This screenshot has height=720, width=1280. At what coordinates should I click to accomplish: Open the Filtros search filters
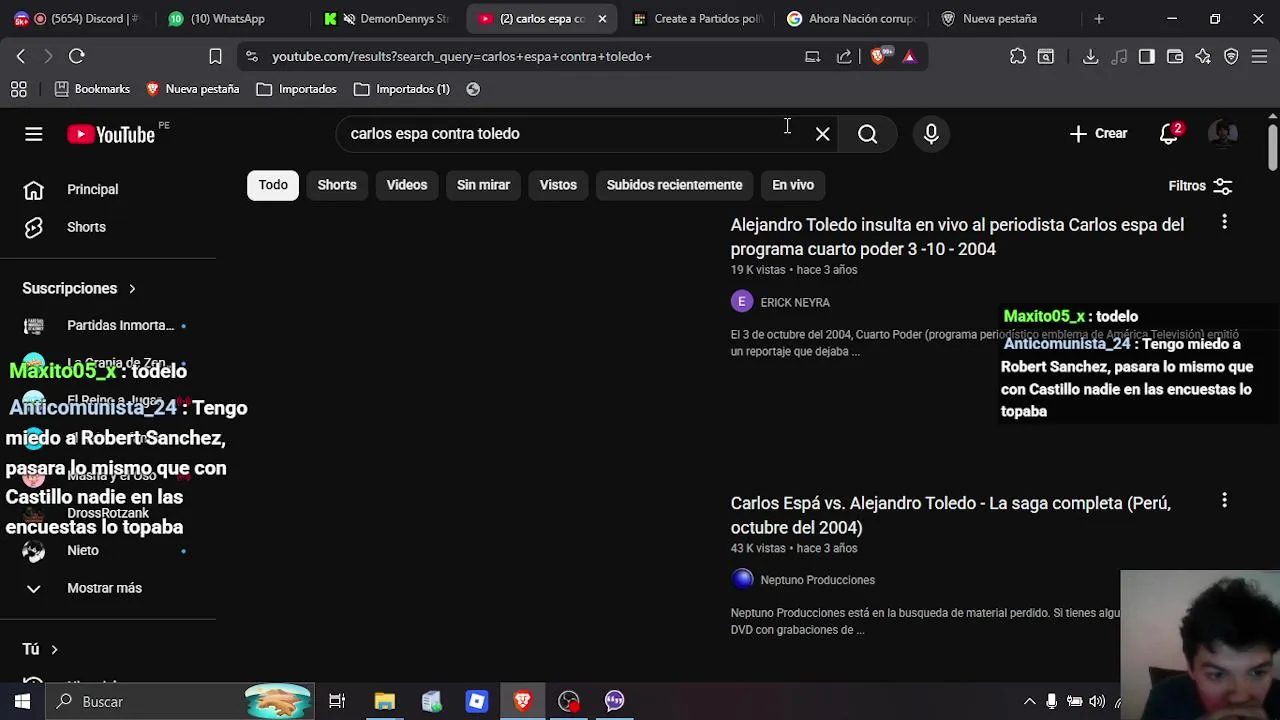click(x=1200, y=185)
